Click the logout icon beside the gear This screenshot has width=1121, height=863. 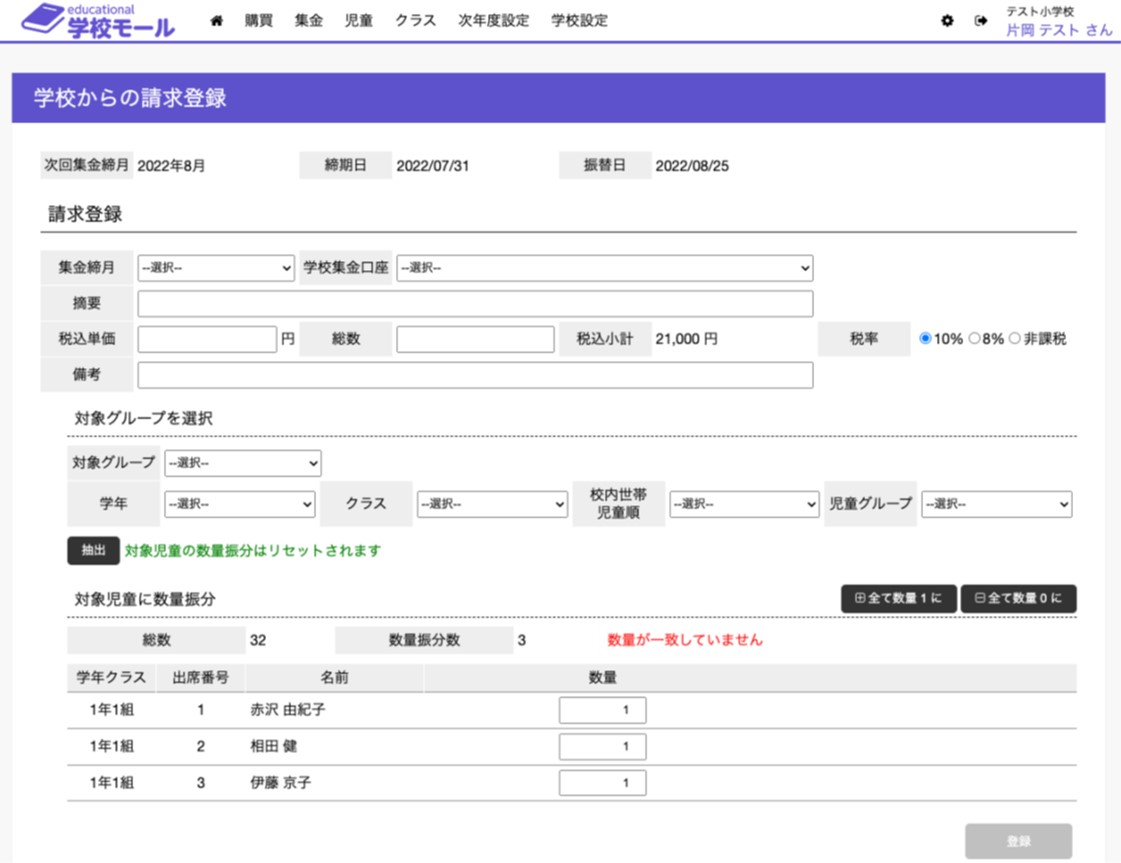click(x=981, y=21)
